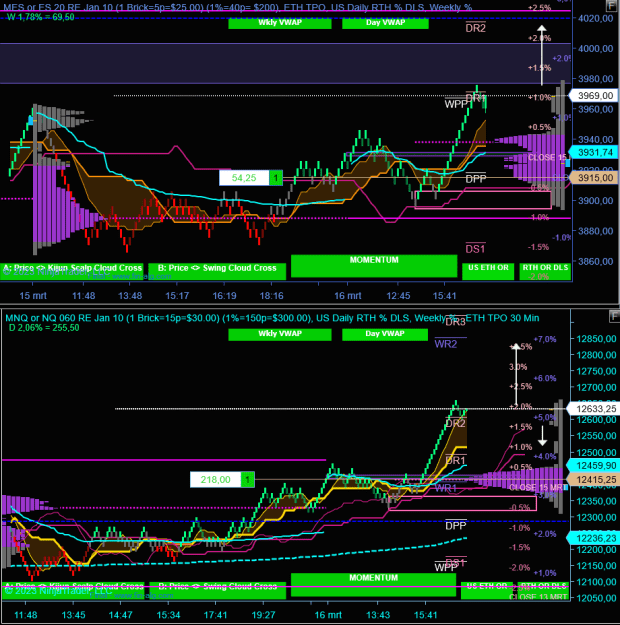This screenshot has height=625, width=620.
Task: Click 3860,00 on ES price axis
Action: (x=596, y=261)
